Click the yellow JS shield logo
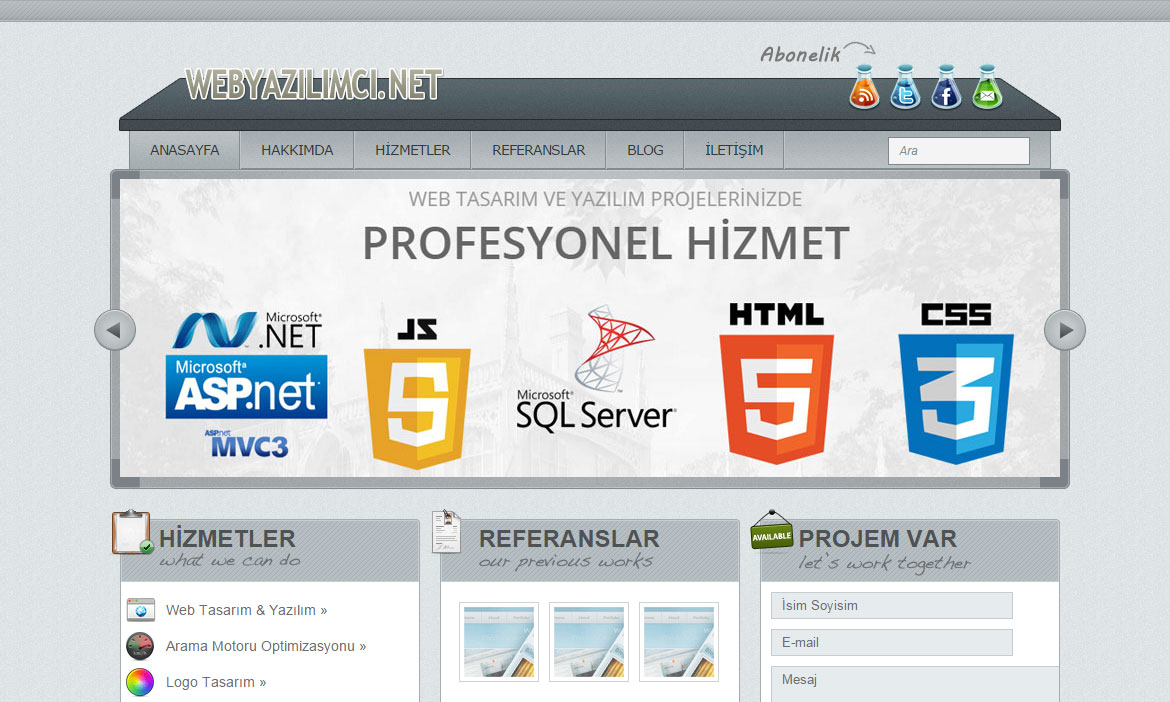This screenshot has height=702, width=1170. (417, 394)
